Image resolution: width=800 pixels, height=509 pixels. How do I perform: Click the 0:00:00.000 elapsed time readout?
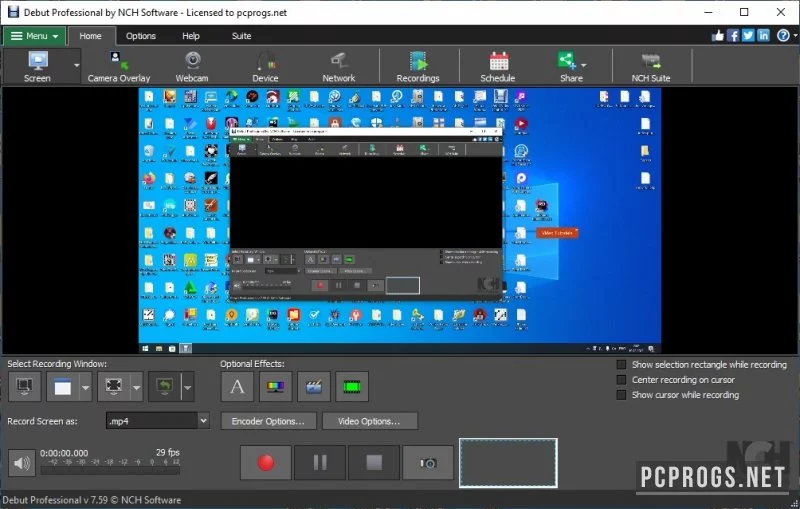(x=64, y=453)
